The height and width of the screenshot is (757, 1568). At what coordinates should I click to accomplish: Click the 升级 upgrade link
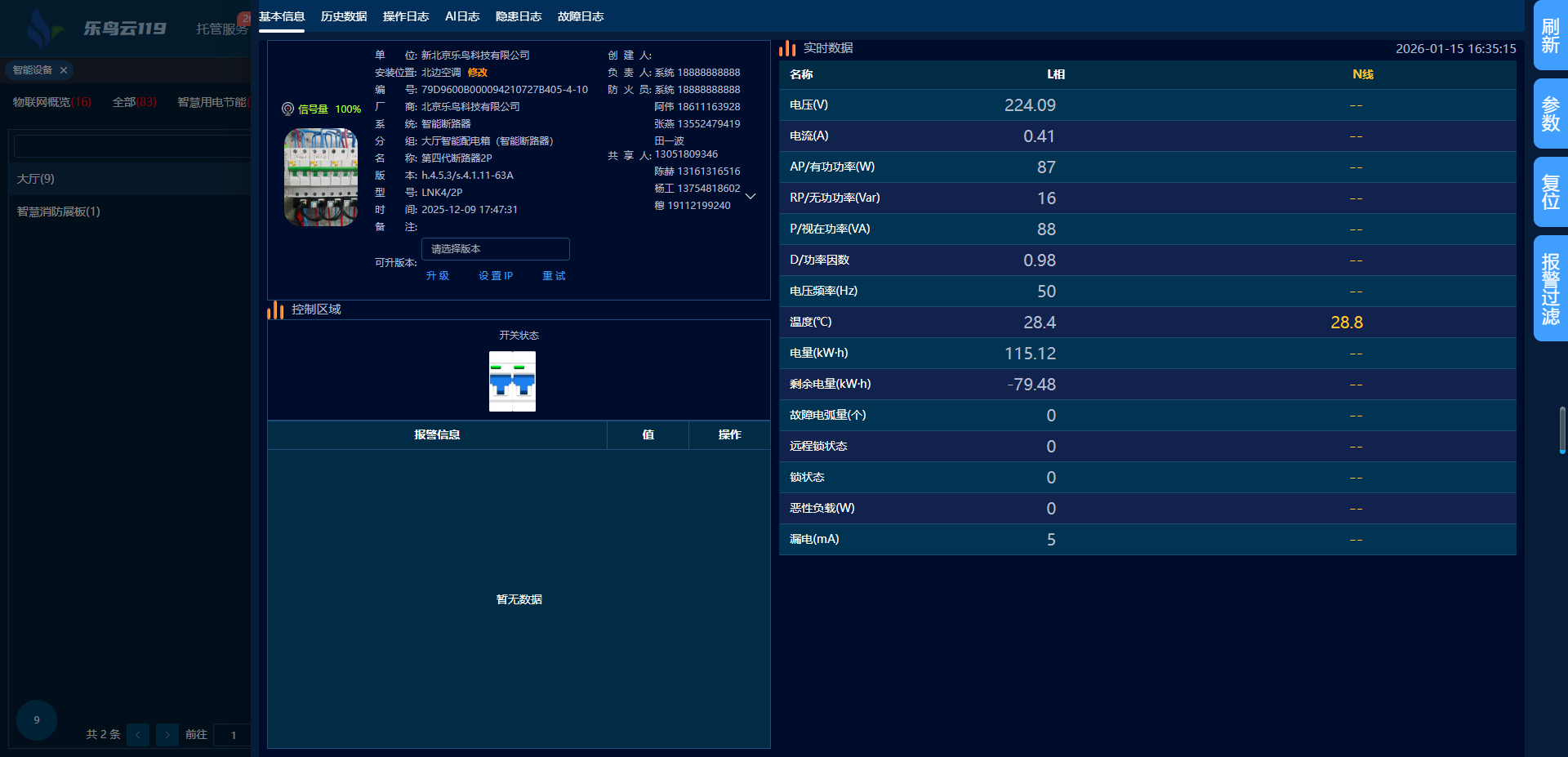[x=438, y=276]
